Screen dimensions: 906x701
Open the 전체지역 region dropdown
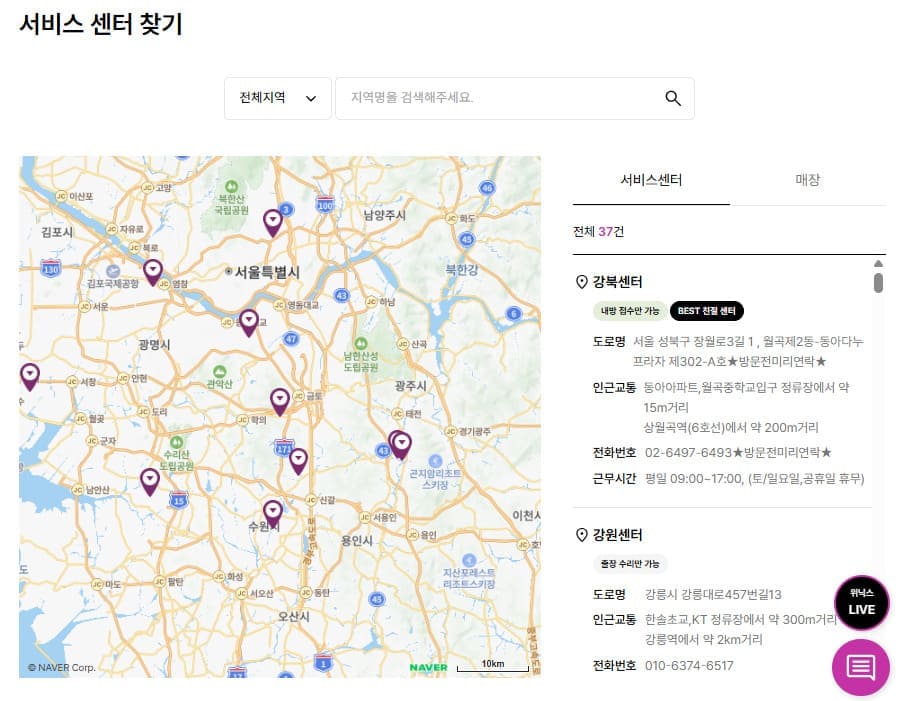[x=277, y=98]
